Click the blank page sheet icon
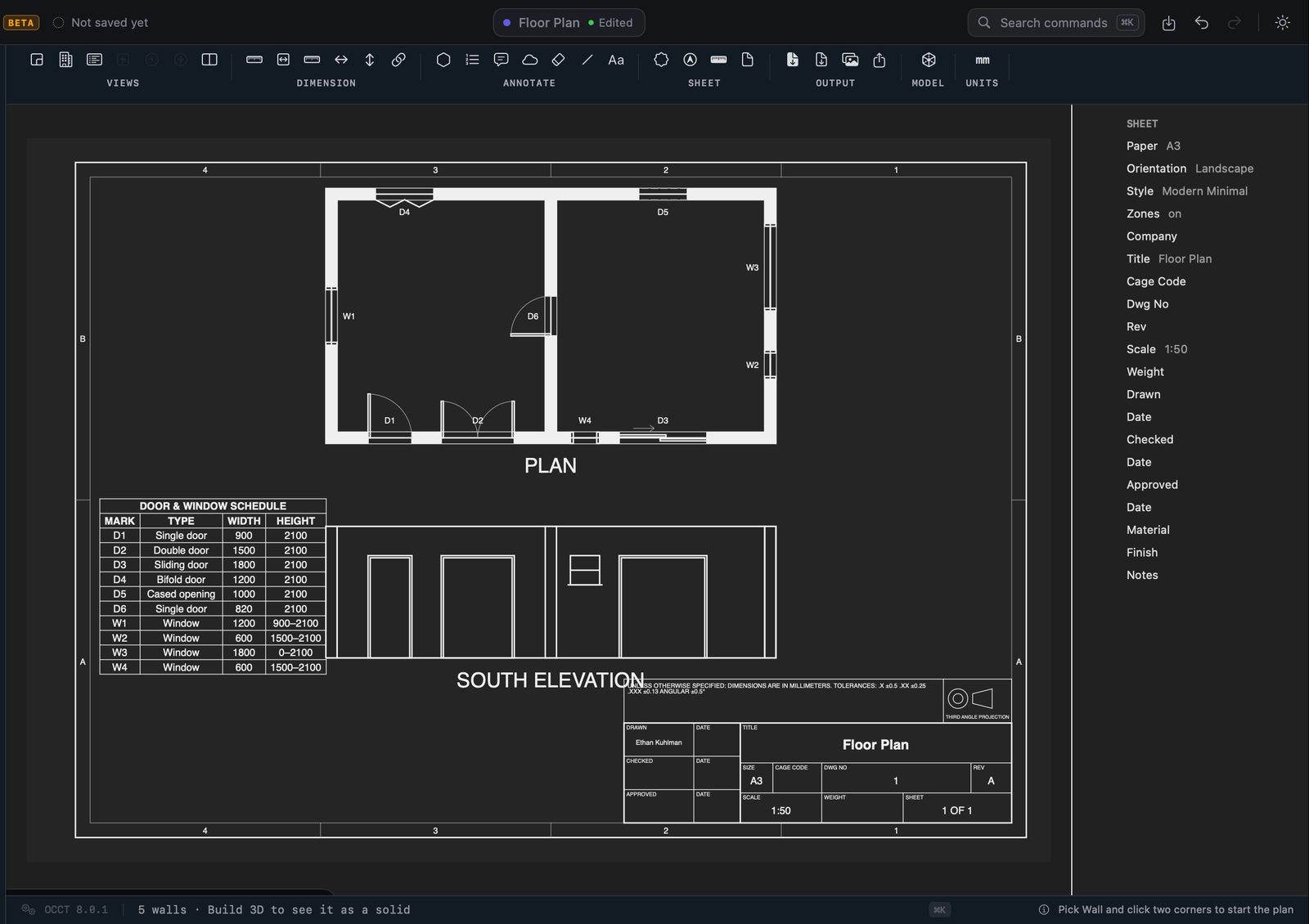Viewport: 1309px width, 924px height. coord(748,60)
